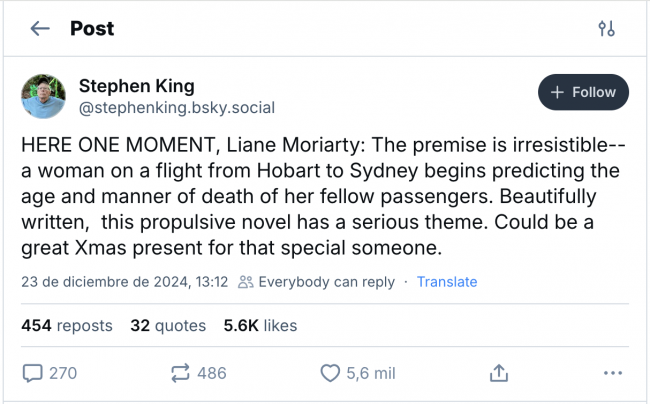View the 454 reposts list

click(x=67, y=325)
